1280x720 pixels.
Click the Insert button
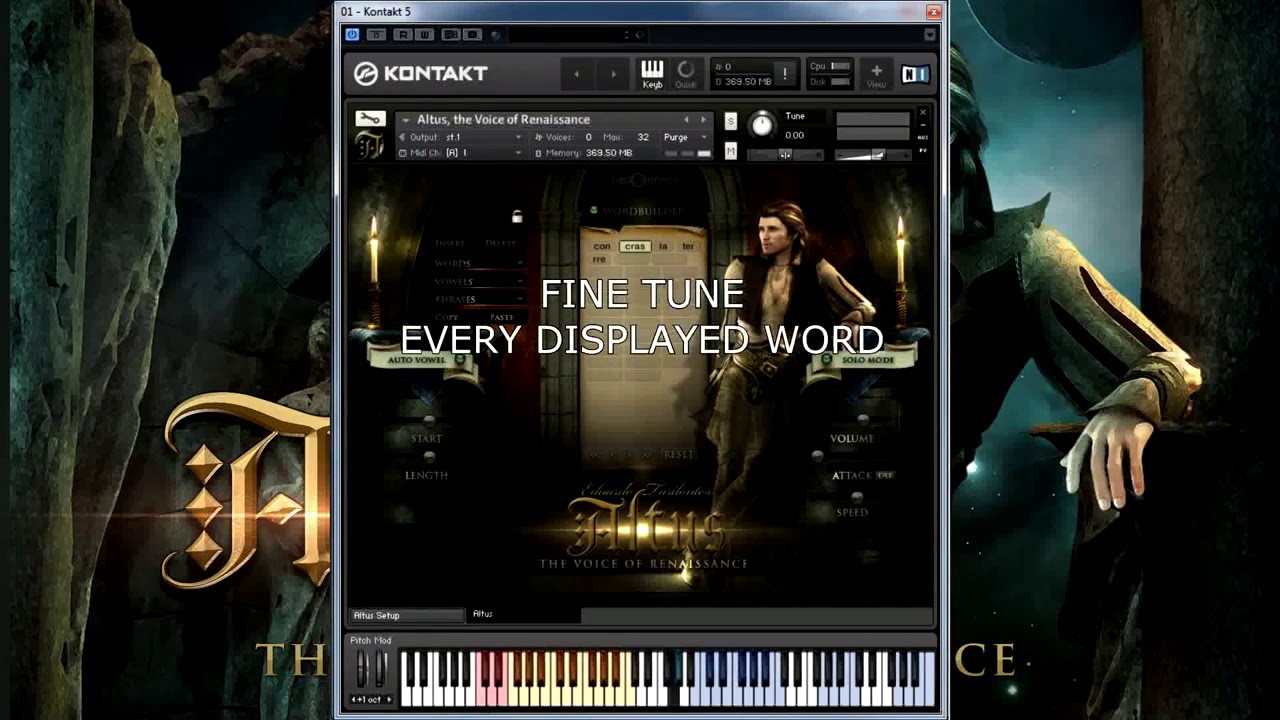tap(450, 243)
